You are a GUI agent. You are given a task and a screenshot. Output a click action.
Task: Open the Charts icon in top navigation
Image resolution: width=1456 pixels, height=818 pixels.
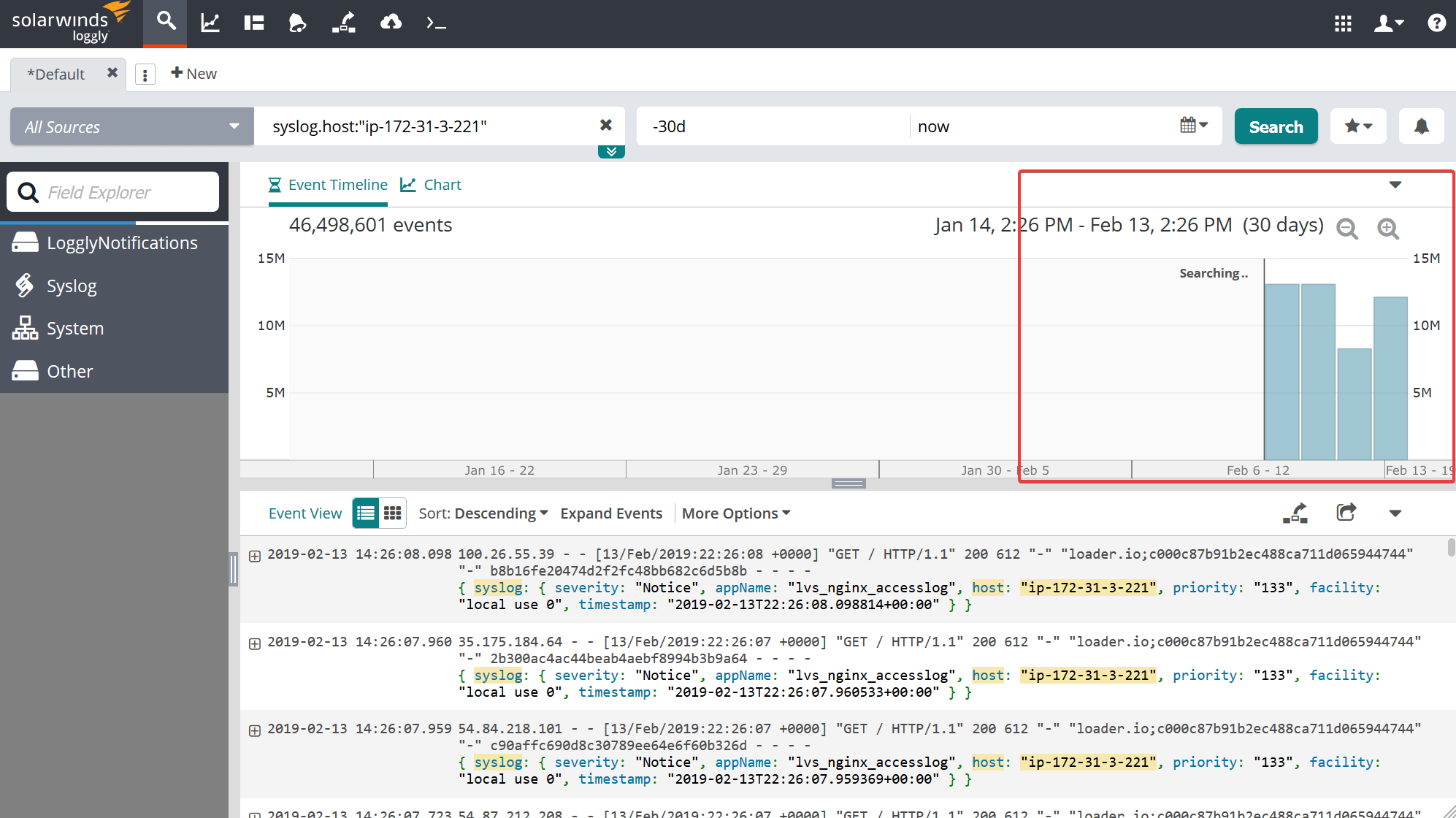[210, 23]
